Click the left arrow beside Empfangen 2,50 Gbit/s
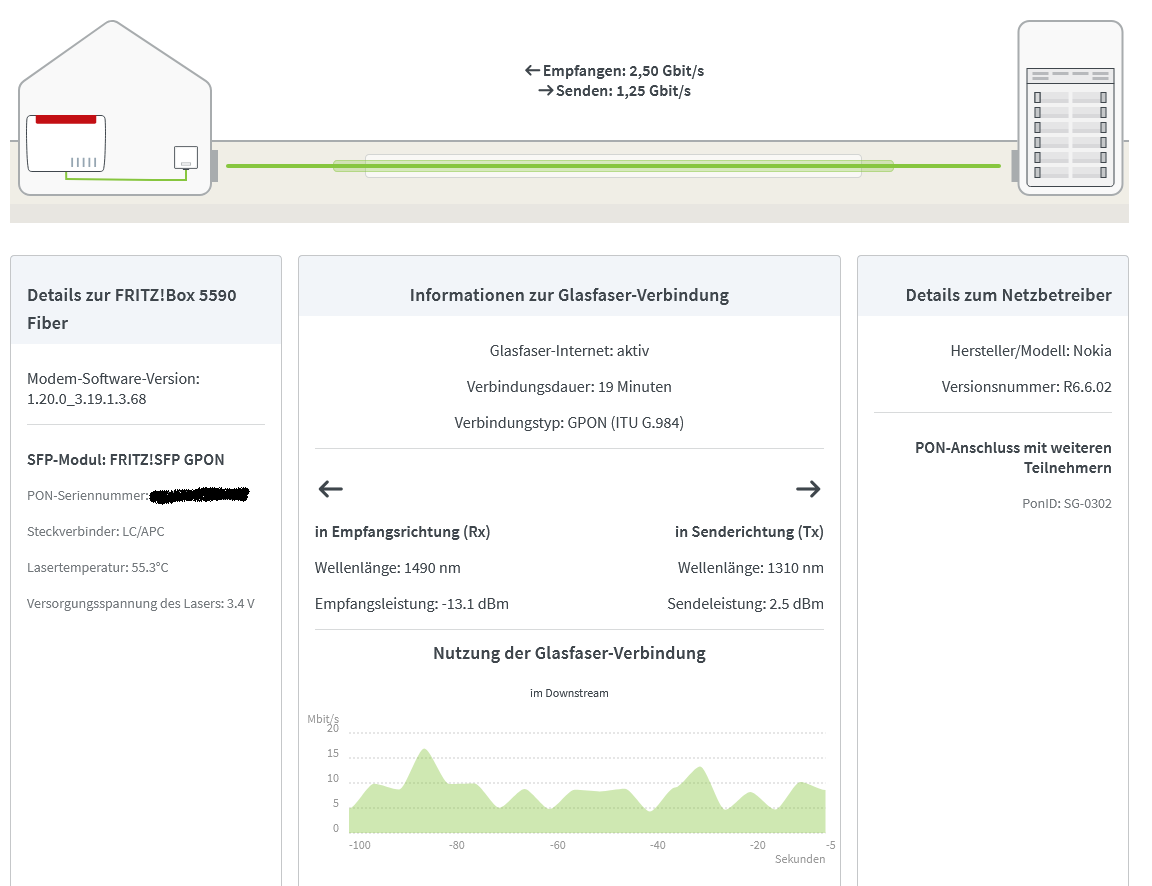The image size is (1152, 886). point(532,71)
